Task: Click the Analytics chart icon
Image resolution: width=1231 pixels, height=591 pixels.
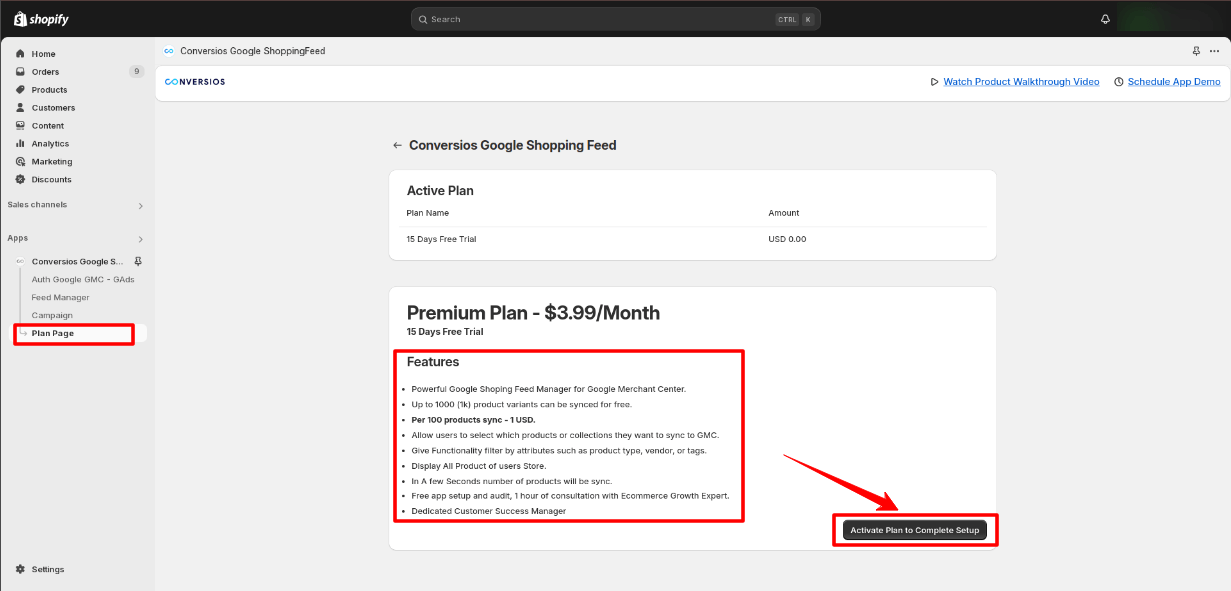Action: tap(20, 144)
